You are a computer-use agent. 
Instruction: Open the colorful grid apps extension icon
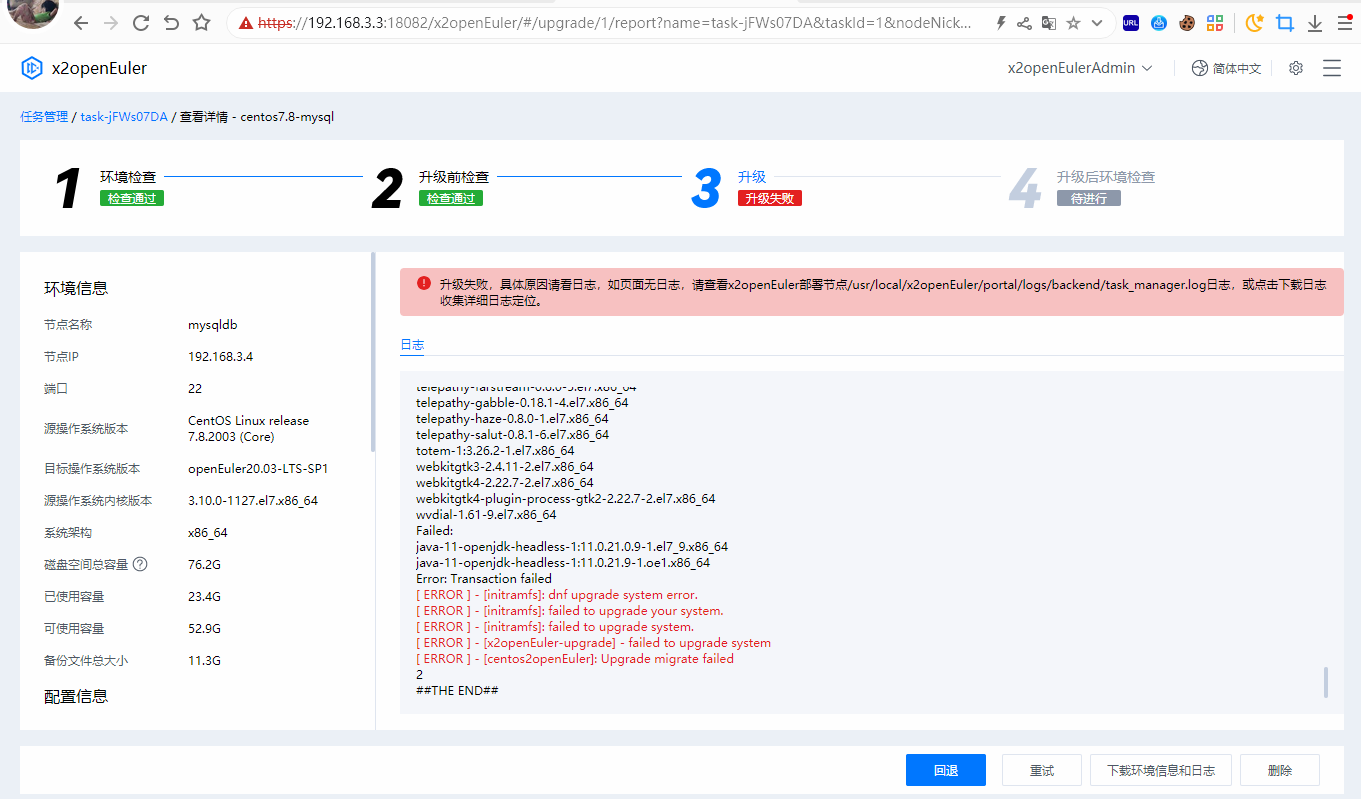1215,22
